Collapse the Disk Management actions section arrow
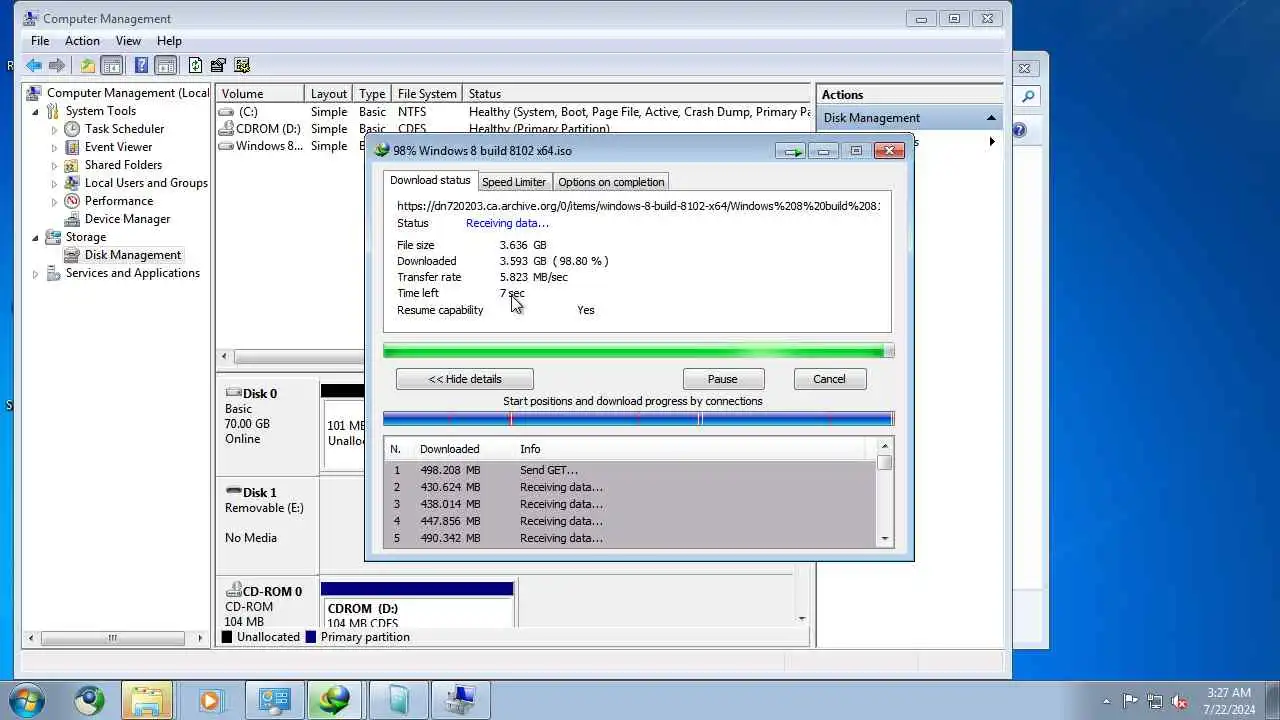The height and width of the screenshot is (720, 1280). tap(991, 118)
